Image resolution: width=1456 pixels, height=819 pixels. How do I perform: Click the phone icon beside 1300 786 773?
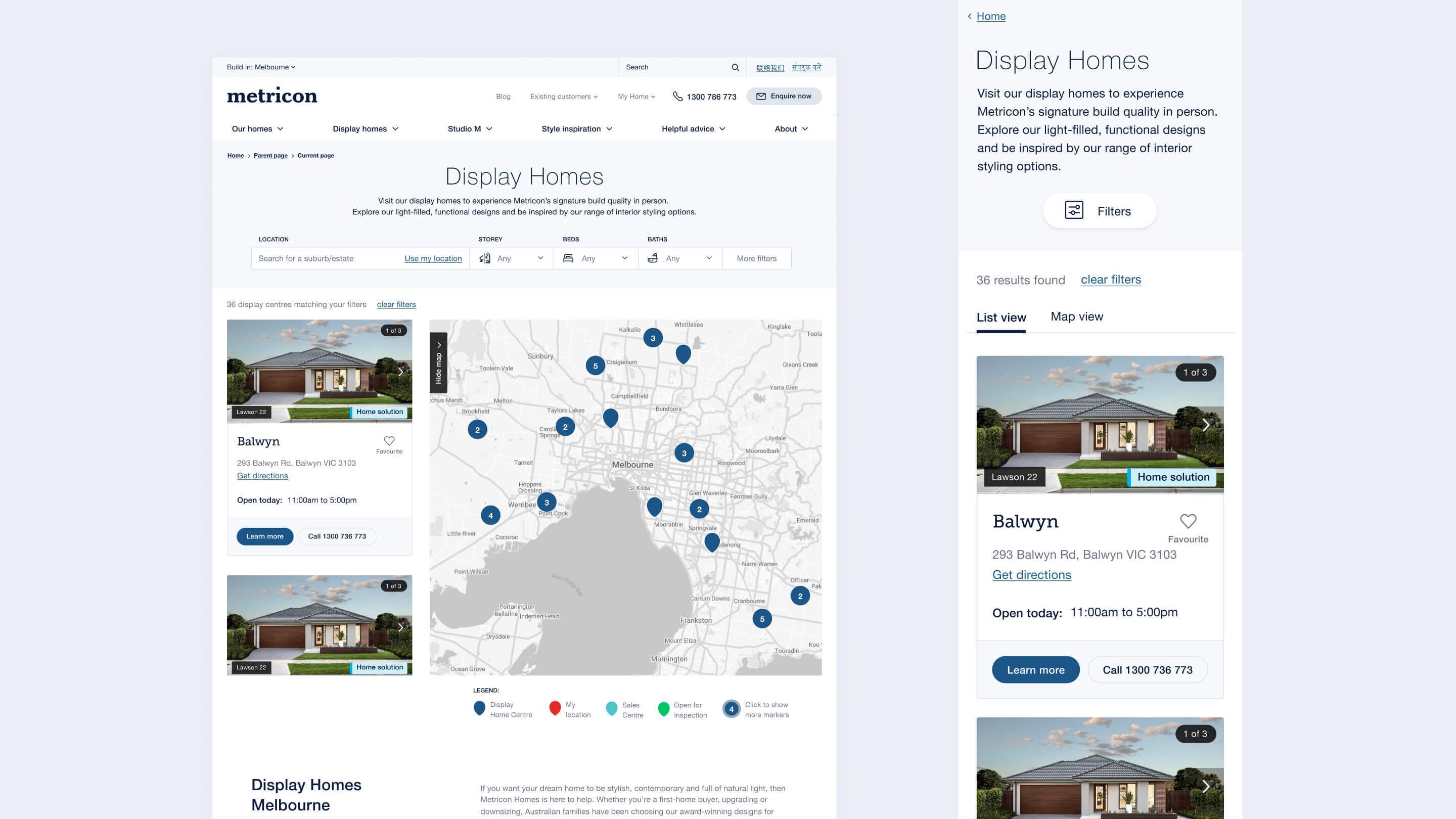677,97
